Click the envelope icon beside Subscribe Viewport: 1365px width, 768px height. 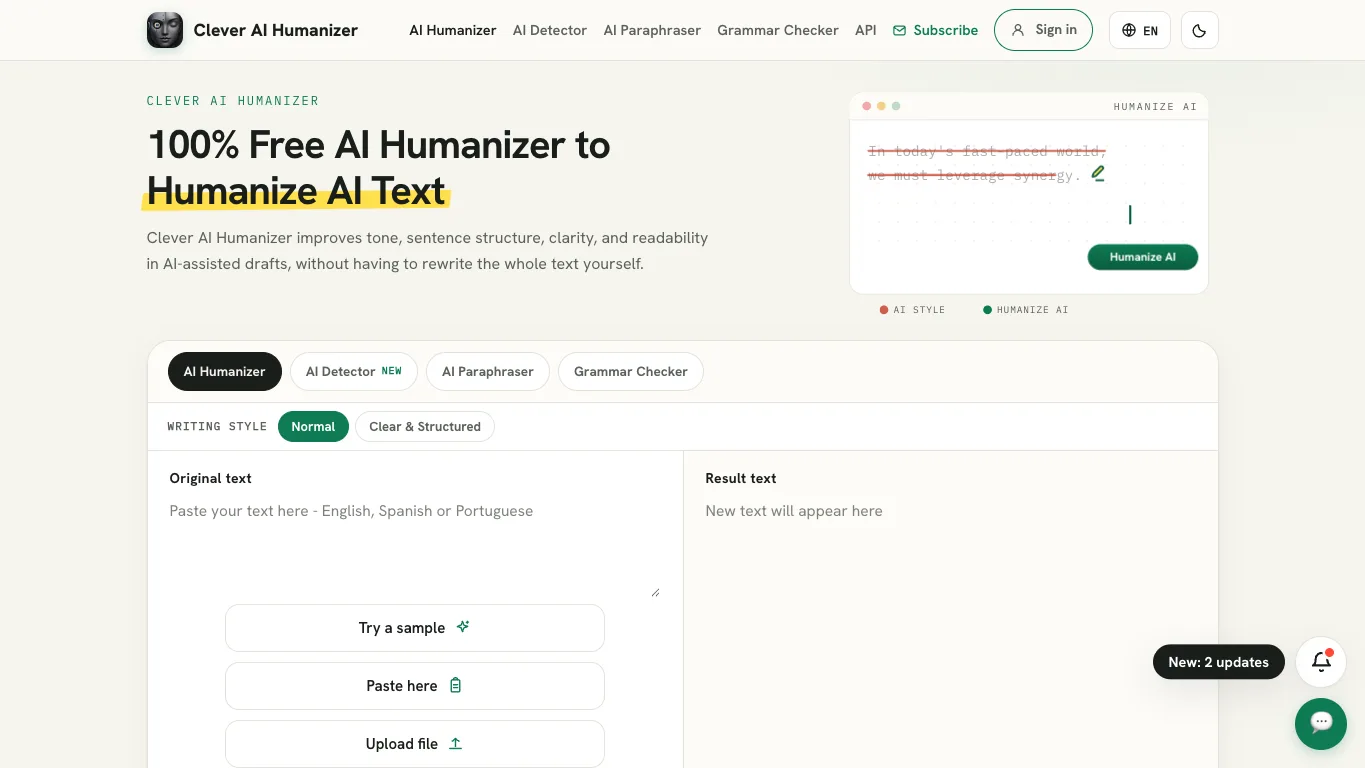pos(899,30)
